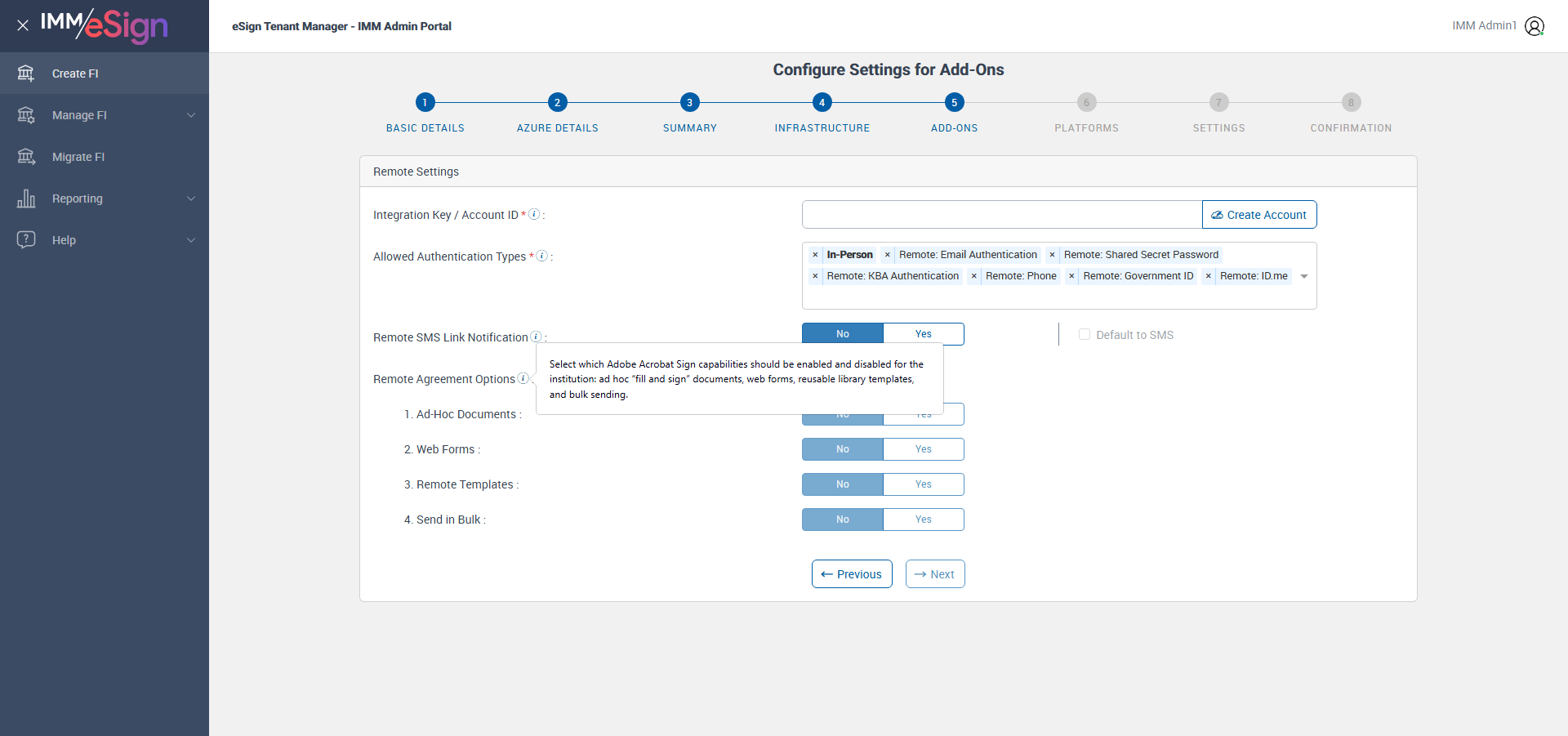Viewport: 1568px width, 736px height.
Task: Select the Confirmation step label
Action: click(1351, 128)
